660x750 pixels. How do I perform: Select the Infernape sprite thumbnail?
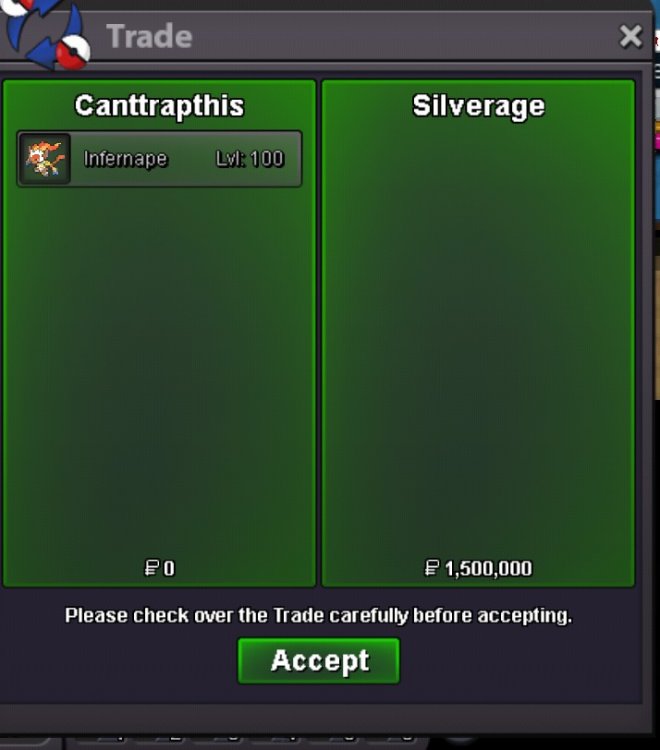(45, 158)
